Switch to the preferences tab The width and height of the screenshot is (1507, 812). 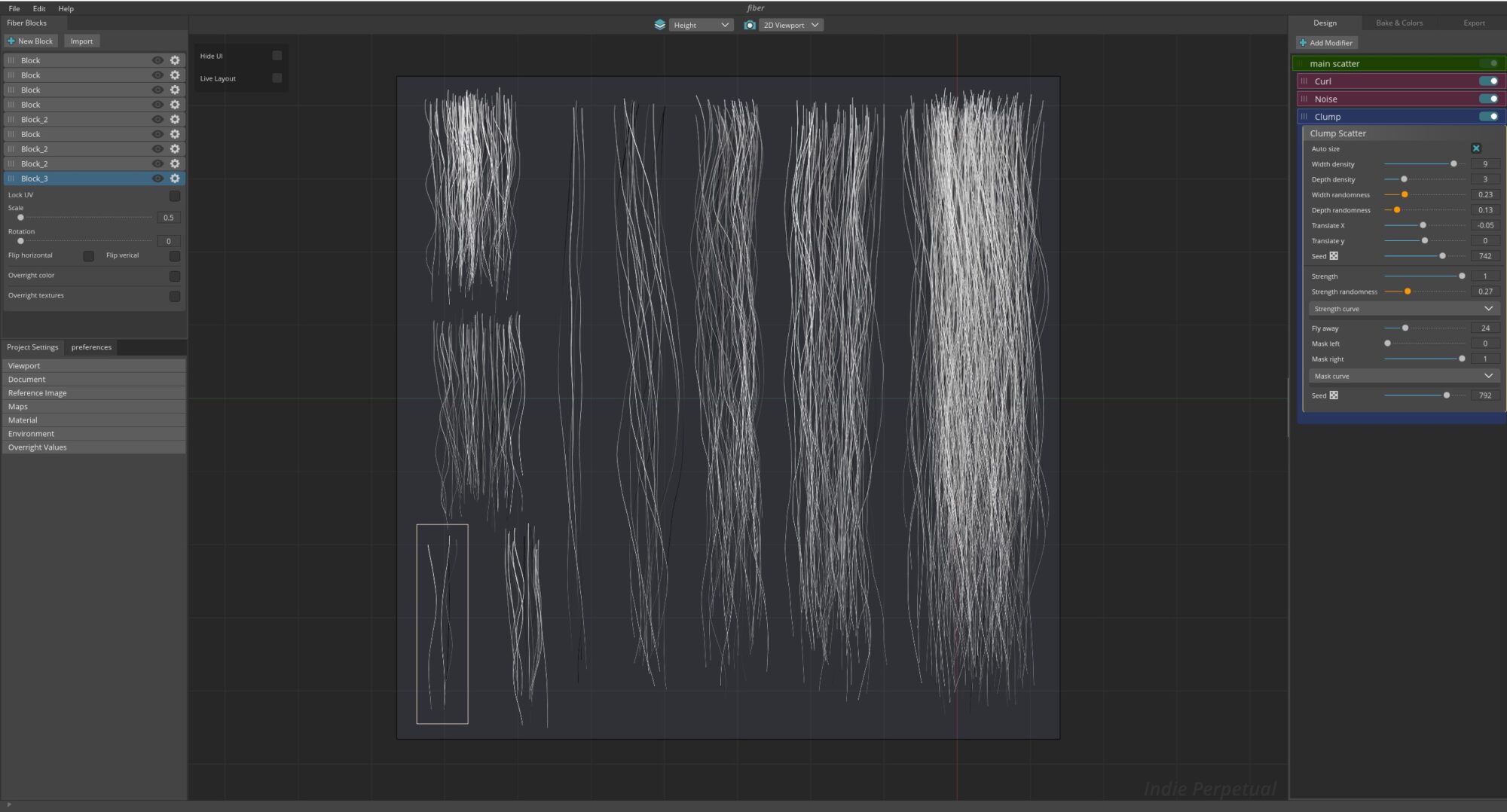(x=91, y=347)
